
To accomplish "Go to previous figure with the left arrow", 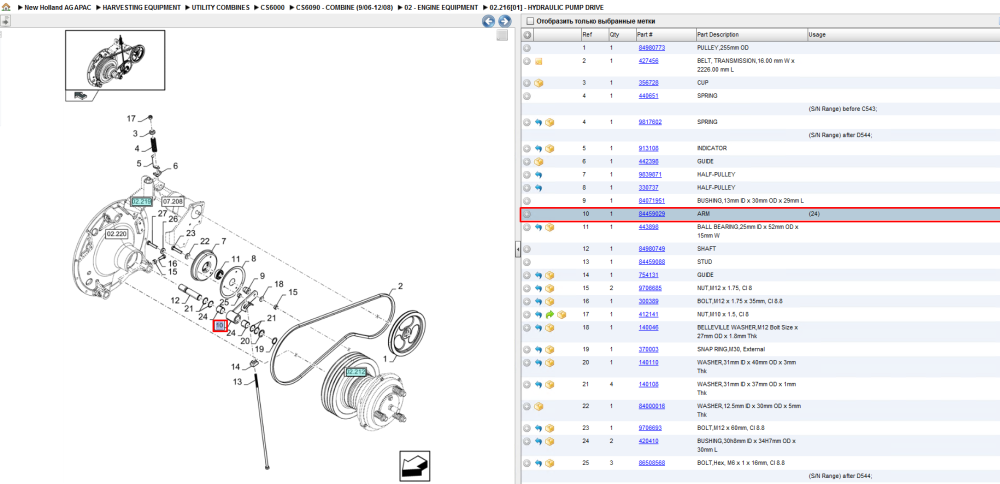I will pyautogui.click(x=489, y=22).
